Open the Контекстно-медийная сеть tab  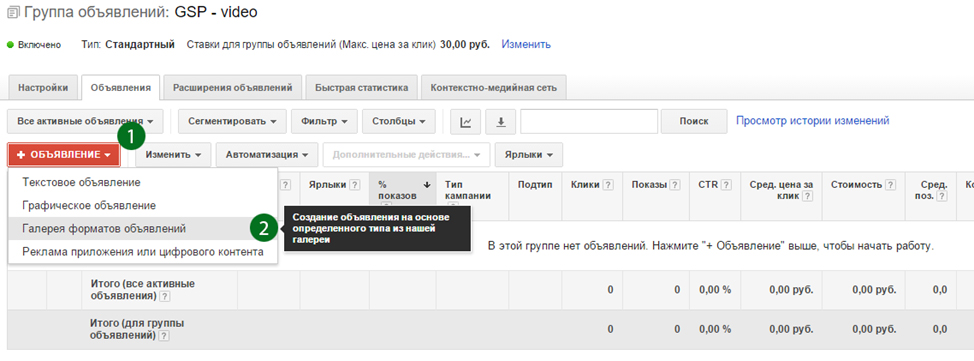coord(493,88)
